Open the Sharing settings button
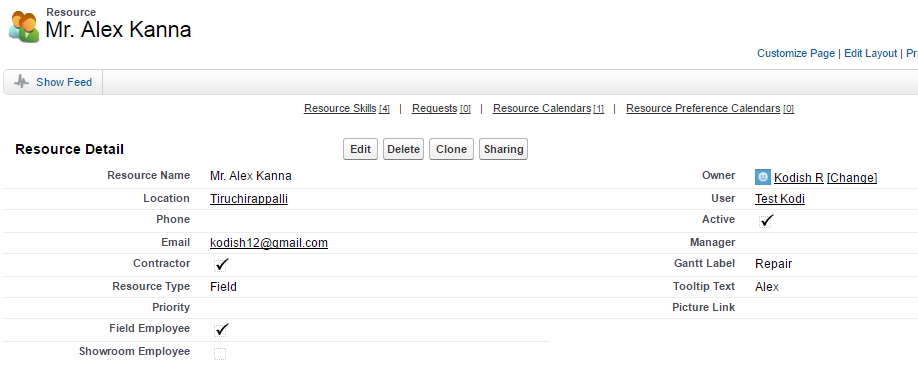918x378 pixels. 503,149
